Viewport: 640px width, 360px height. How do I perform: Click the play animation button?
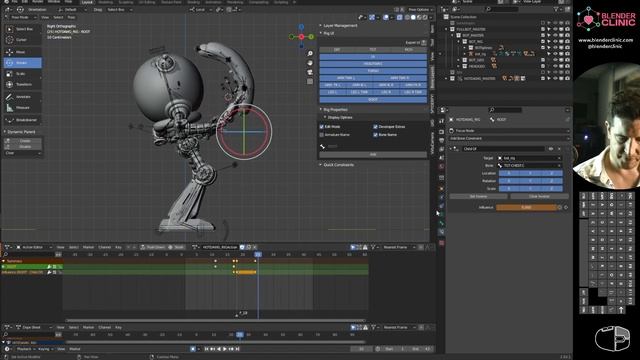pos(225,349)
